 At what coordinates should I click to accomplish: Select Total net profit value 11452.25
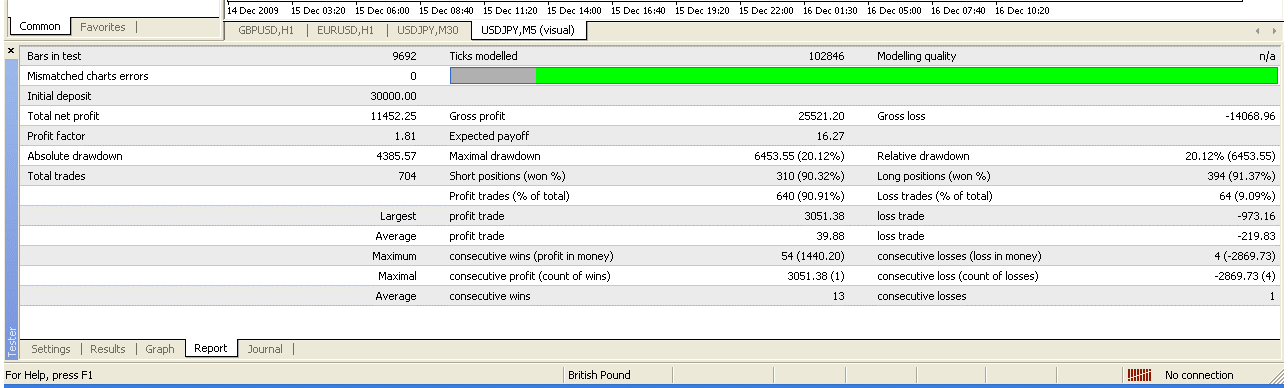[x=393, y=116]
